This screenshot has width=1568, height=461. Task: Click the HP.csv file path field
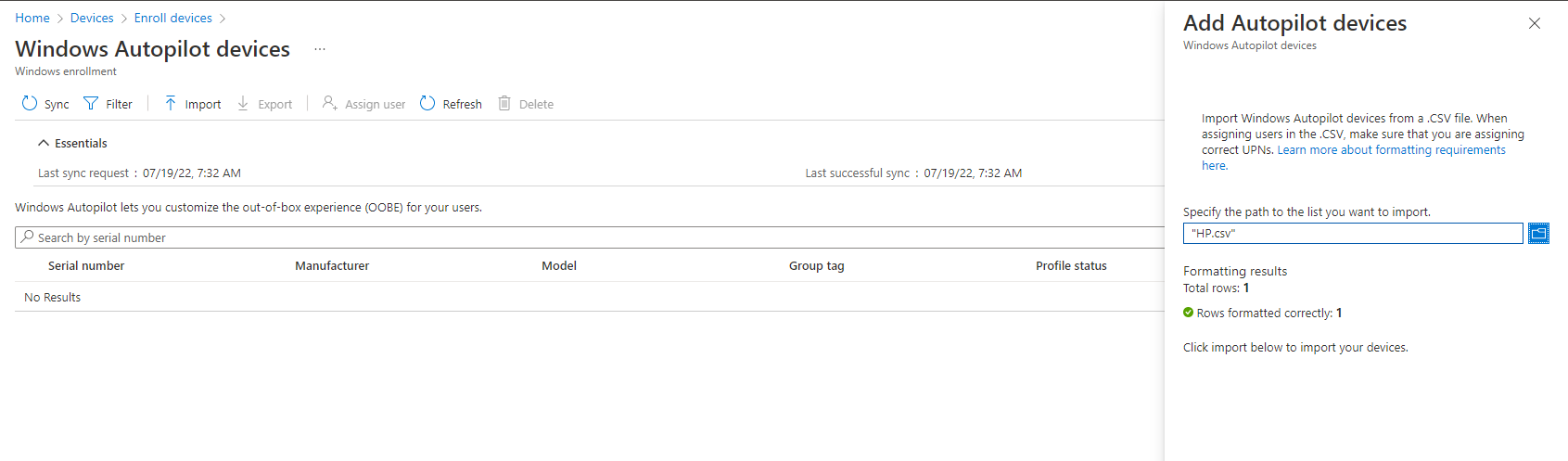coord(1353,233)
